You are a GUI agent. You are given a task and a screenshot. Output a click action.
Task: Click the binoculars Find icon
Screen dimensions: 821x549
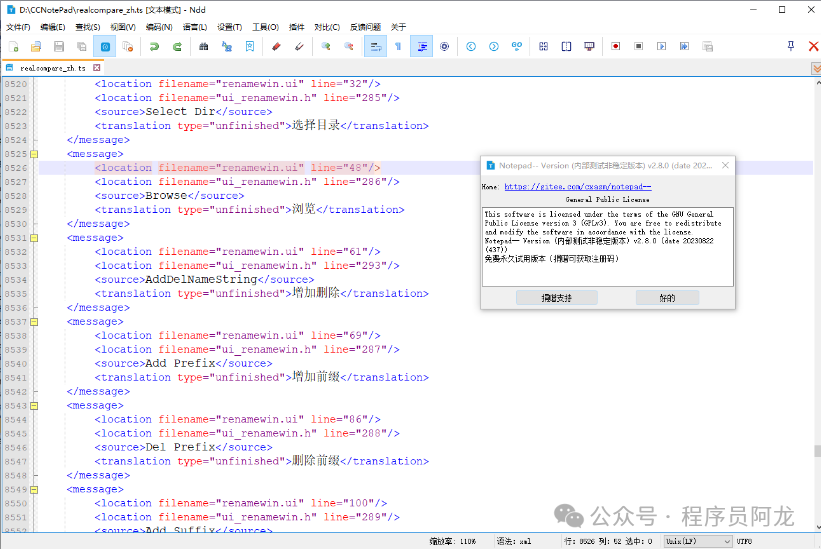click(x=204, y=46)
